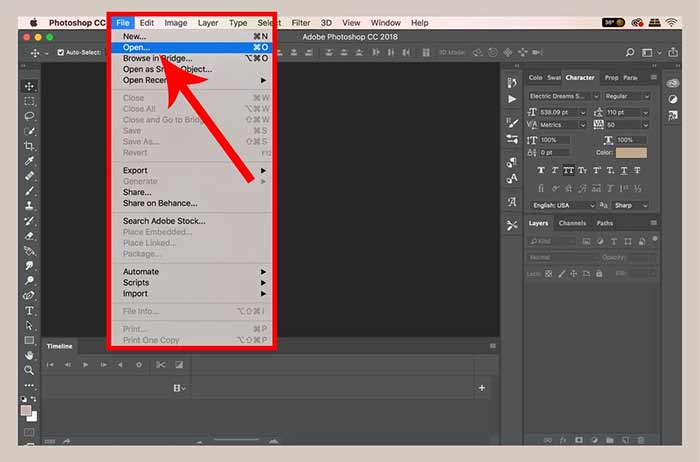
Task: Click Search Adobe Stock... menu entry
Action: click(164, 221)
